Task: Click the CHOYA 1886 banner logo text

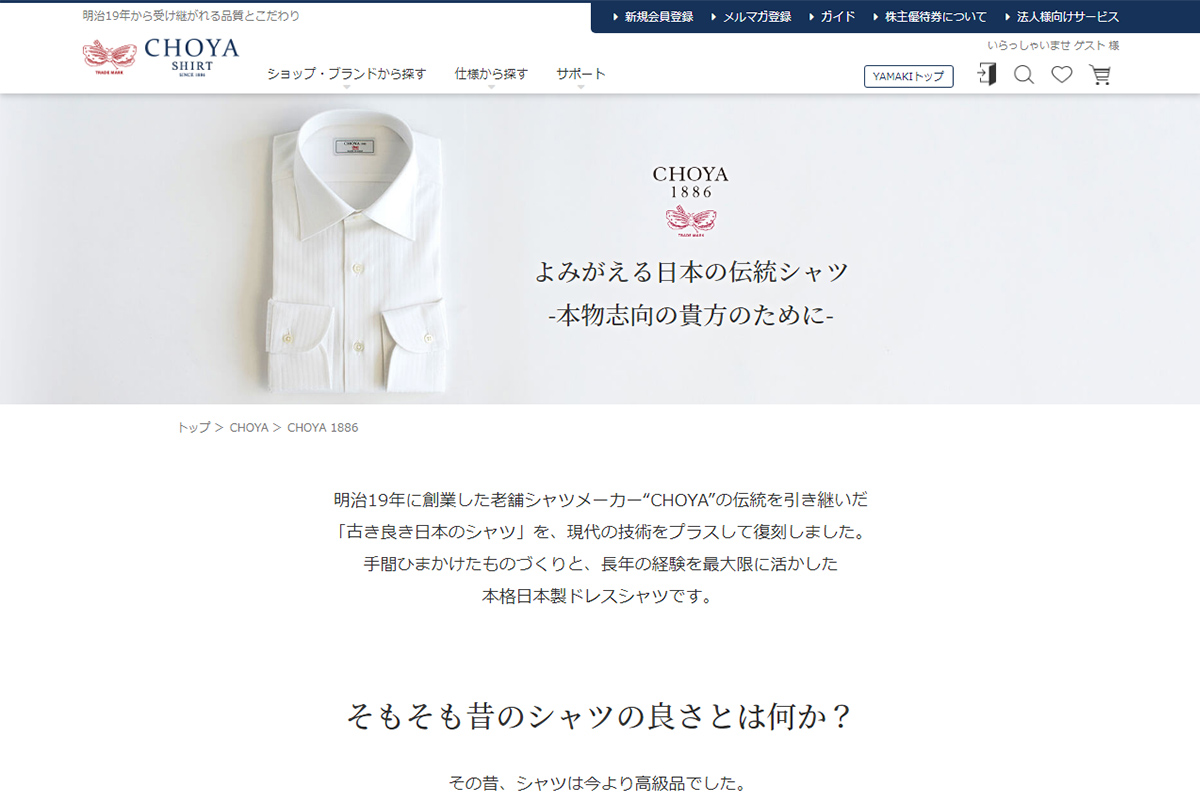Action: point(690,181)
